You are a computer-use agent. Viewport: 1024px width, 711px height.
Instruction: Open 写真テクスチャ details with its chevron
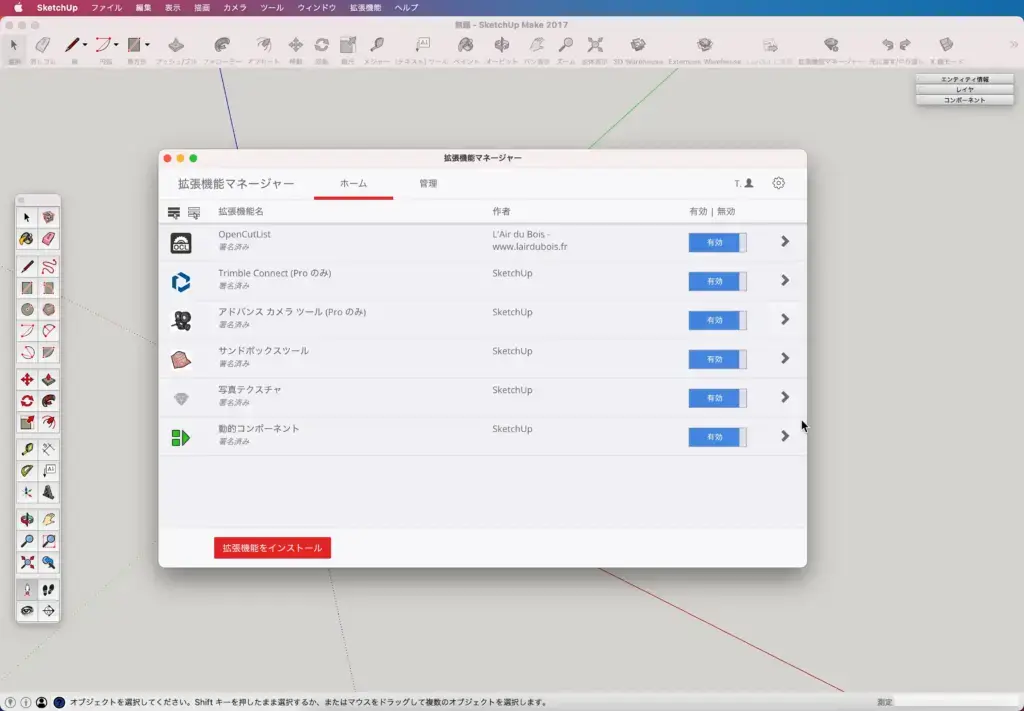[x=785, y=397]
